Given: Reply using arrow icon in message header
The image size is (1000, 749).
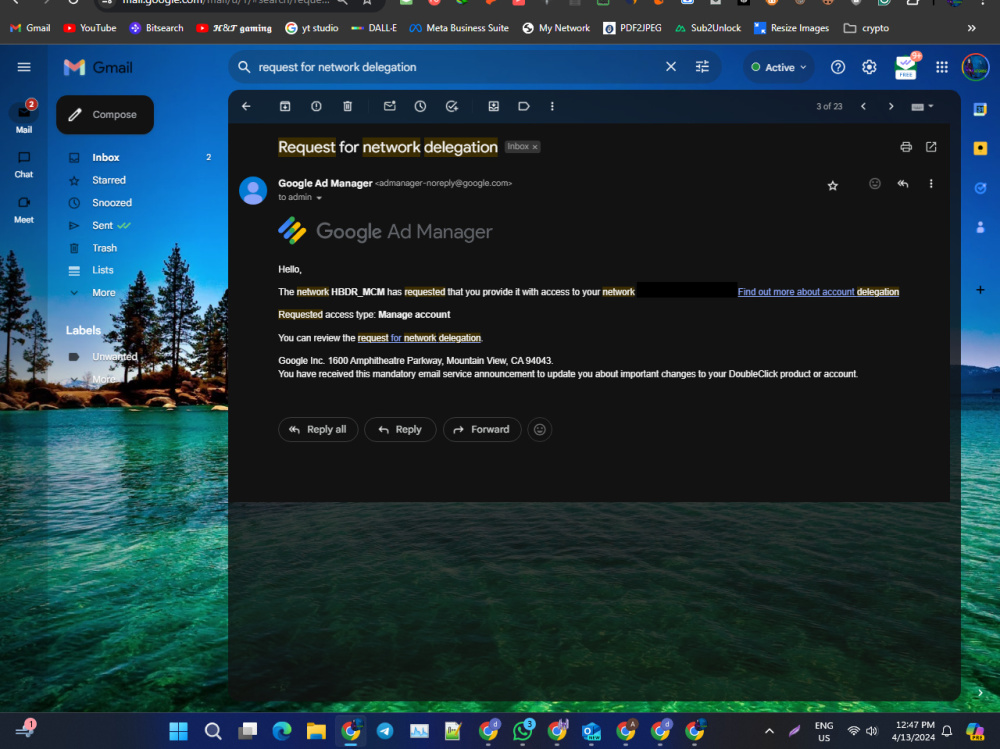Looking at the screenshot, I should 903,184.
